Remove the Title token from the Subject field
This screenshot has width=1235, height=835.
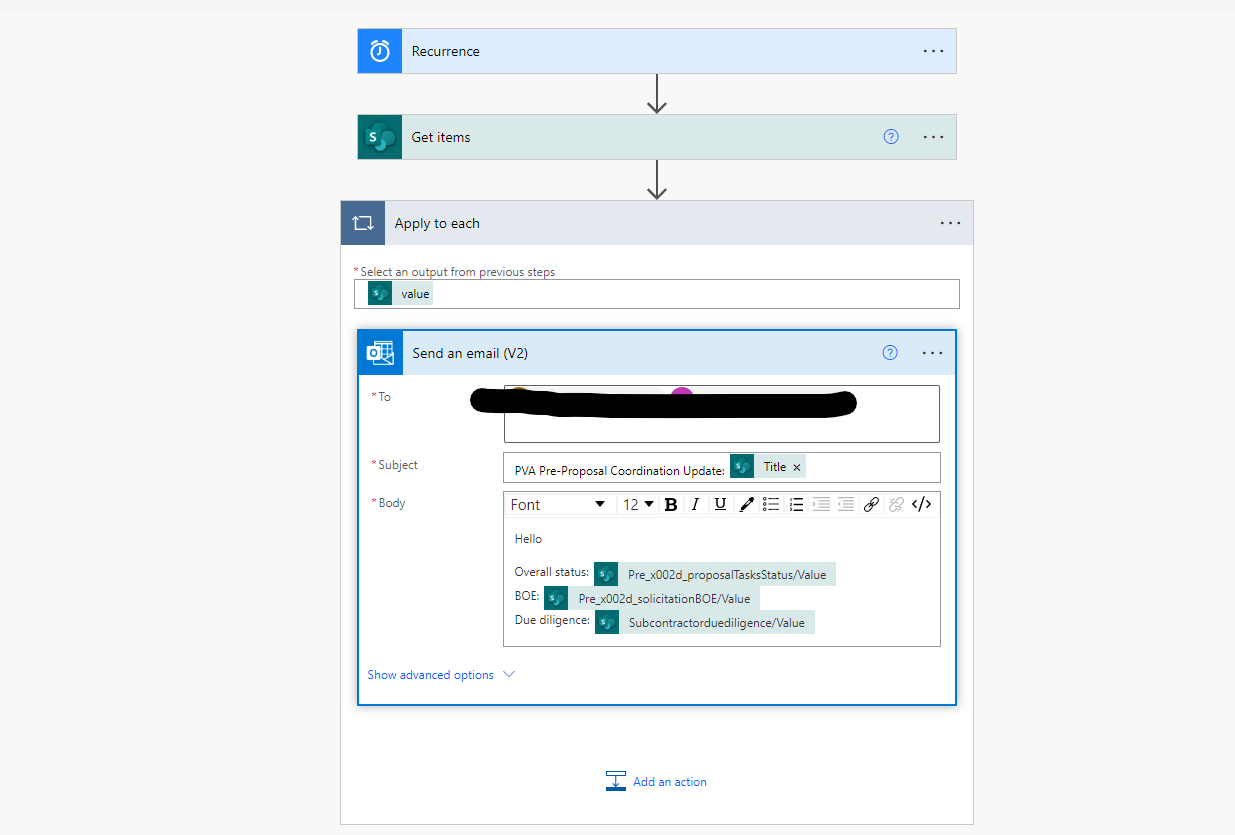pyautogui.click(x=796, y=466)
